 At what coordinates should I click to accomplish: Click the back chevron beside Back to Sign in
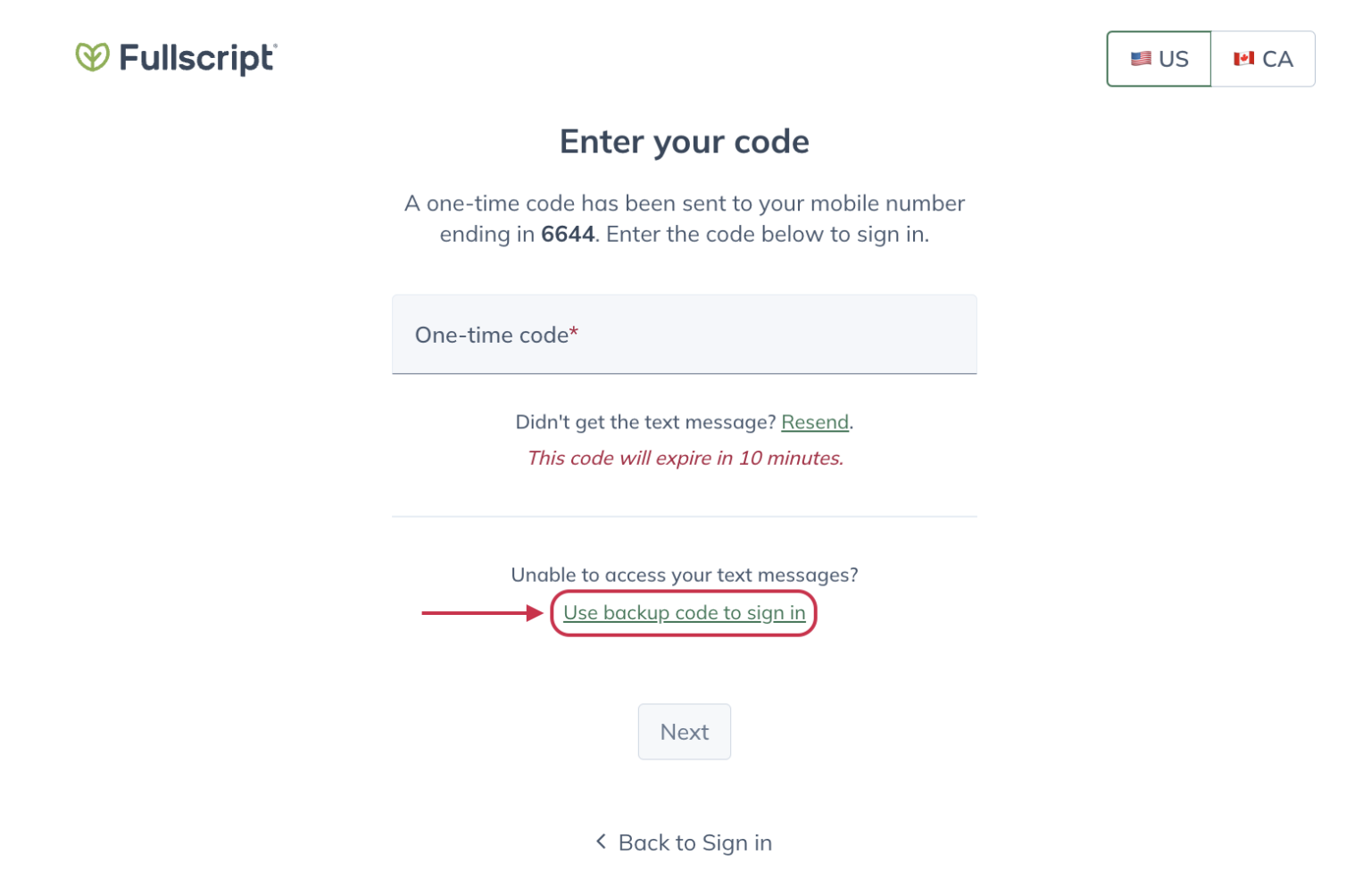pos(600,842)
